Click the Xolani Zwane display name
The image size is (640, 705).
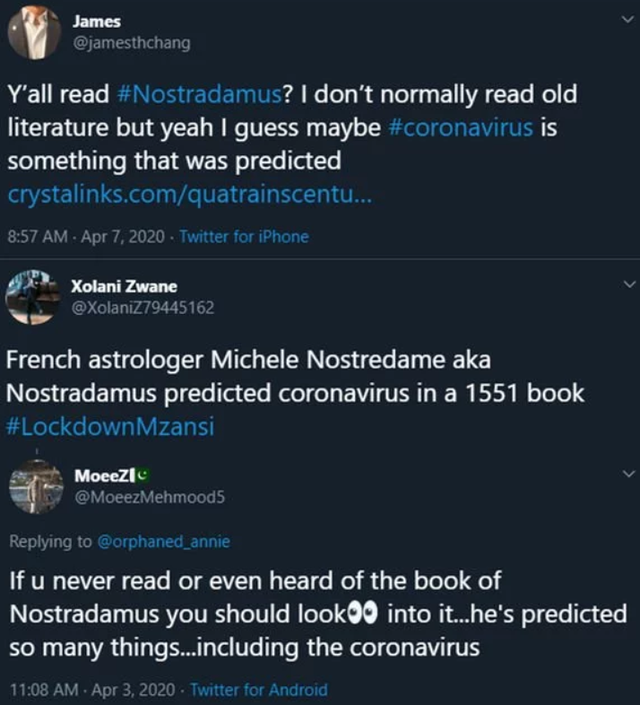click(124, 286)
